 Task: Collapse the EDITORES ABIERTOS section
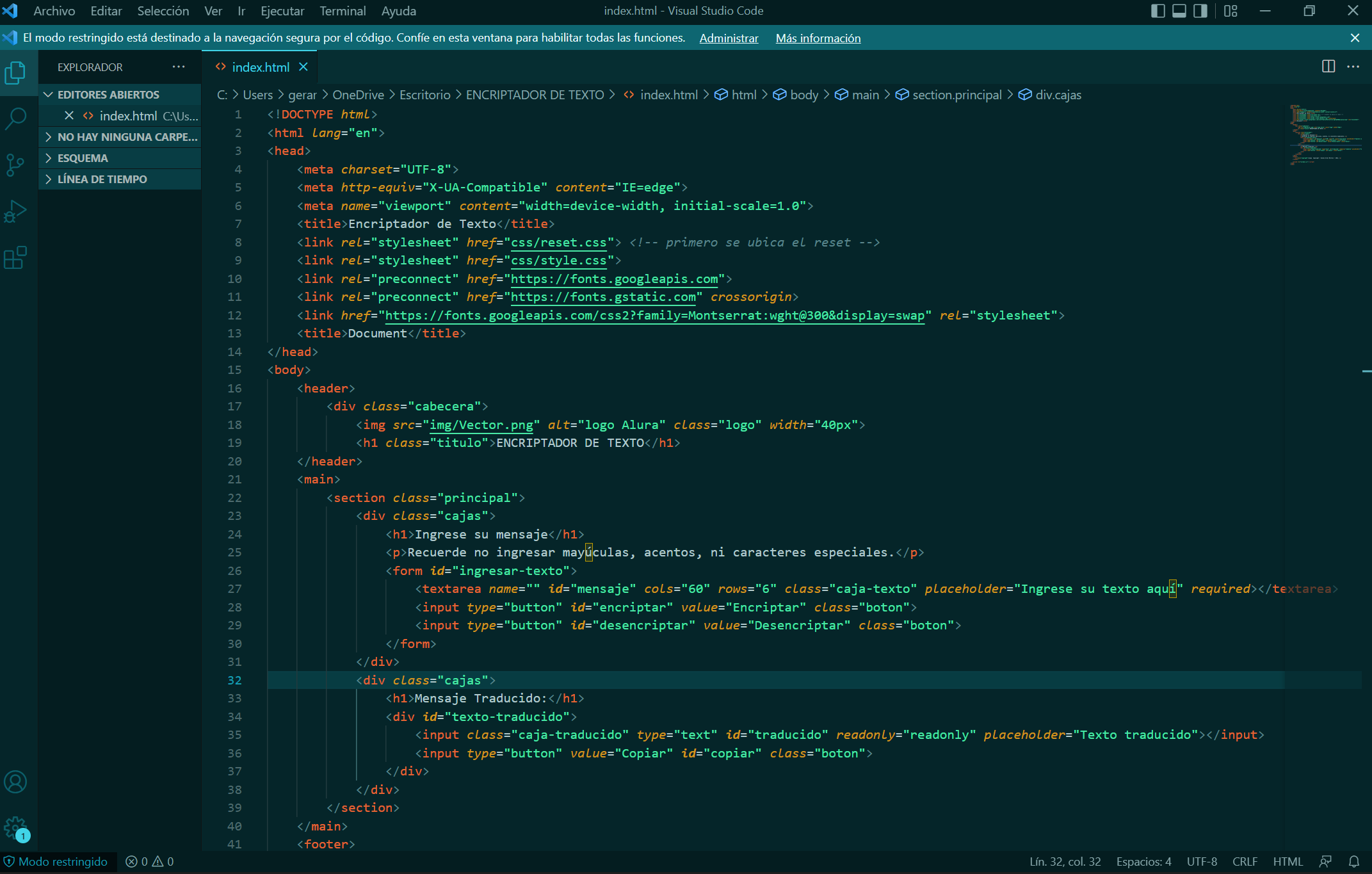pyautogui.click(x=120, y=94)
